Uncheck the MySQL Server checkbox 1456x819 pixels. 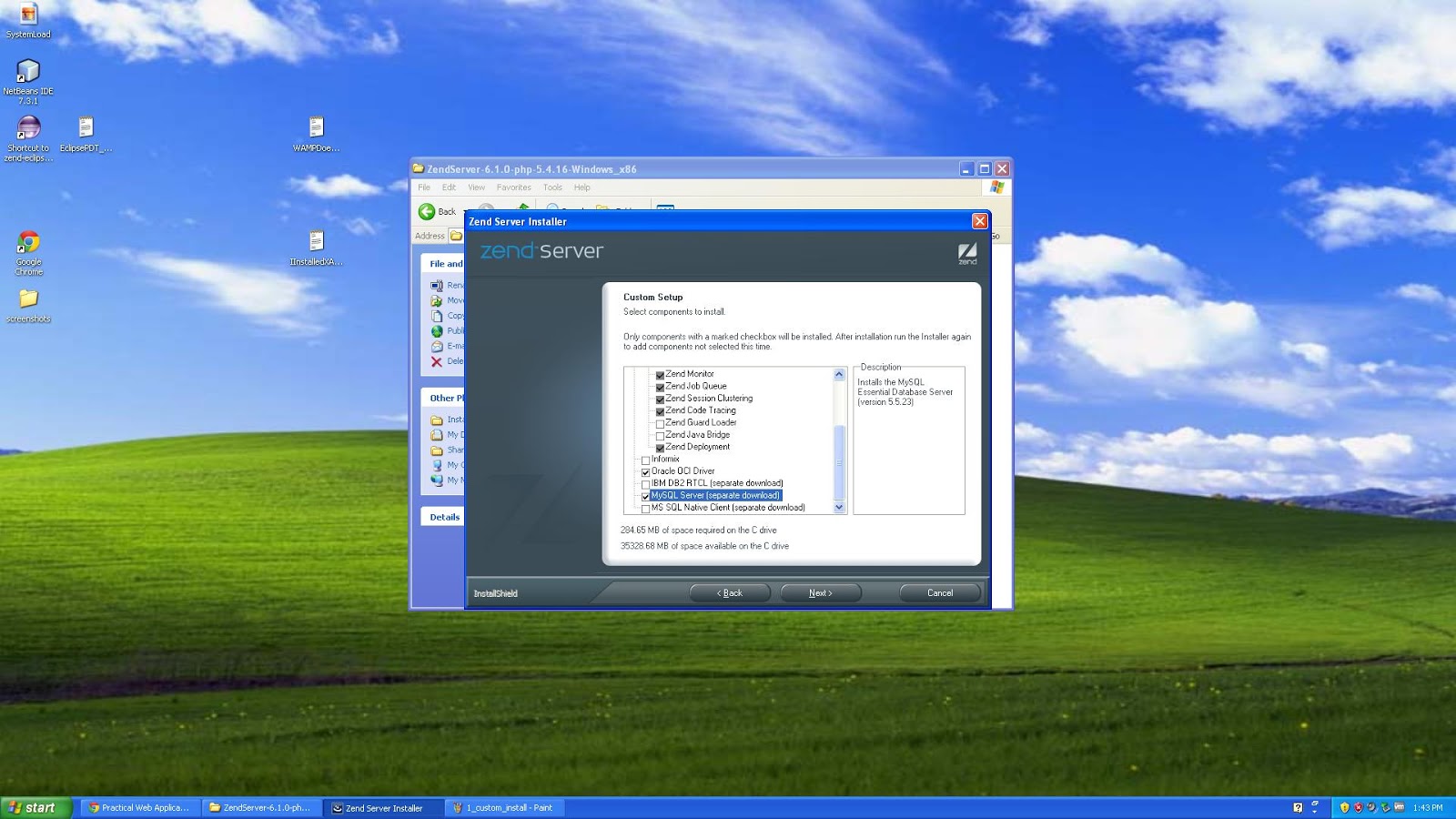646,496
